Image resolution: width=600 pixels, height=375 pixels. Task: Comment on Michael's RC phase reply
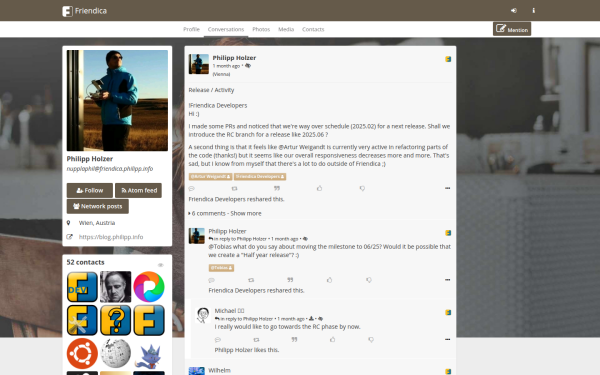(218, 340)
